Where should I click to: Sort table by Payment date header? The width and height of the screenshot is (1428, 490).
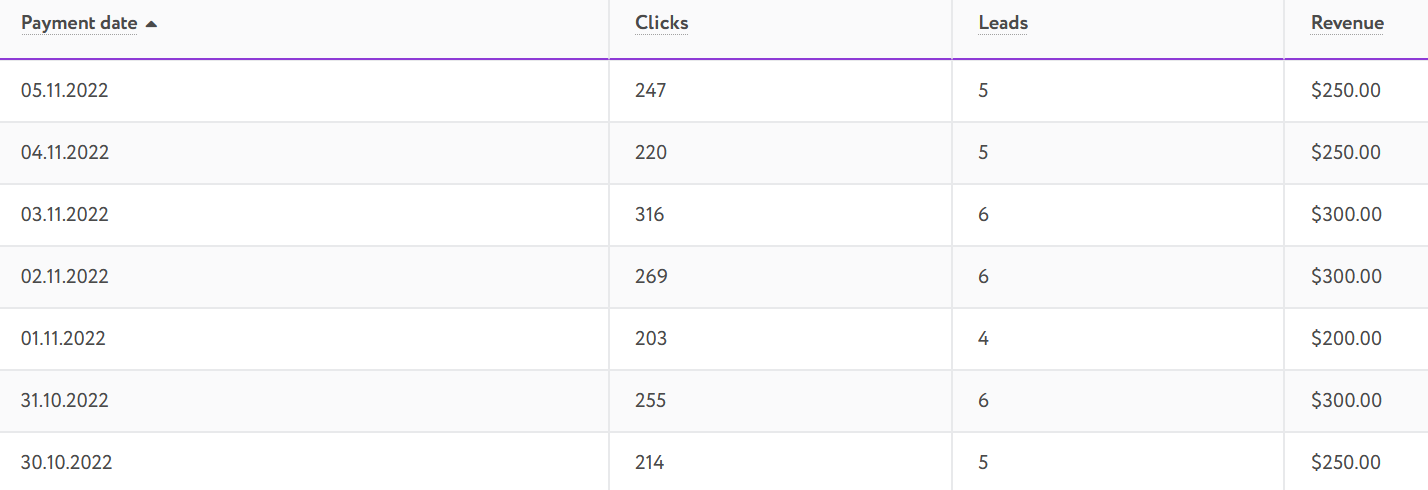tap(79, 23)
